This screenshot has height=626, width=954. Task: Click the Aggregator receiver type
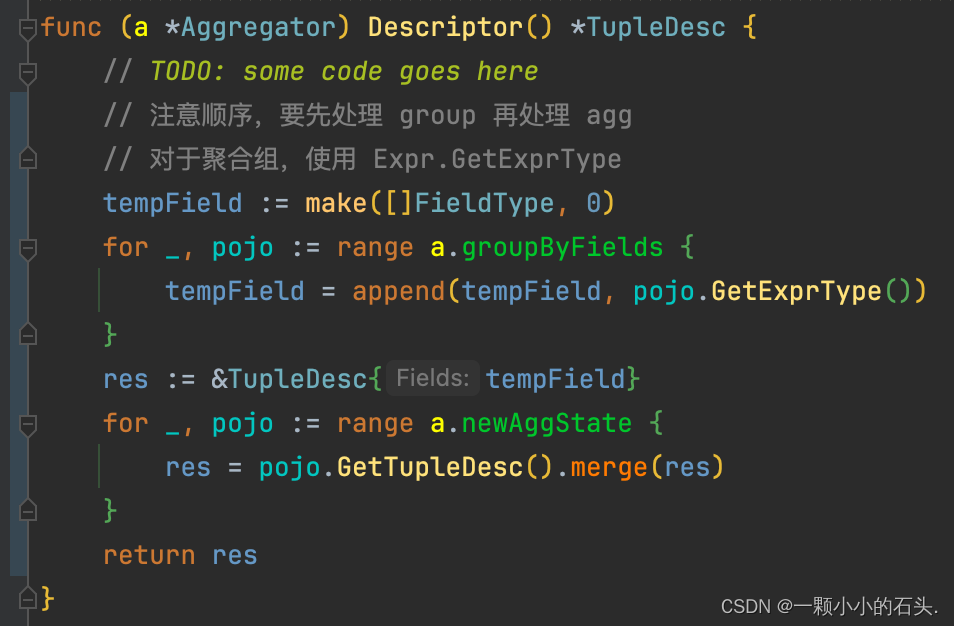(x=259, y=27)
